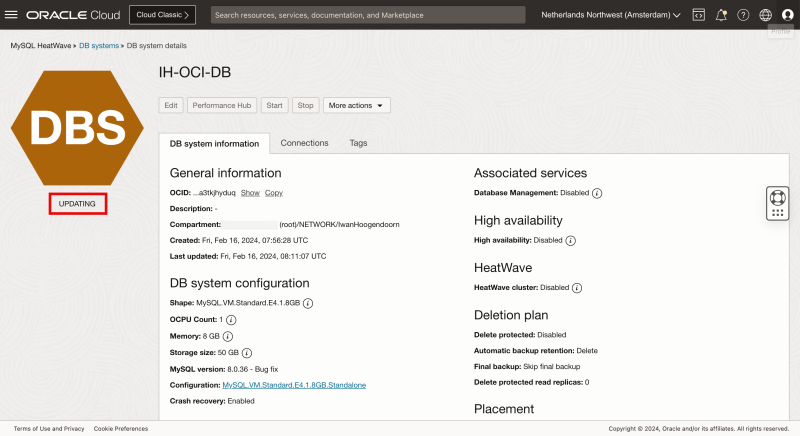The width and height of the screenshot is (800, 436).
Task: Open MySQL.VM.Standard.E4.1.8GB.Standalone configuration link
Action: click(x=294, y=385)
